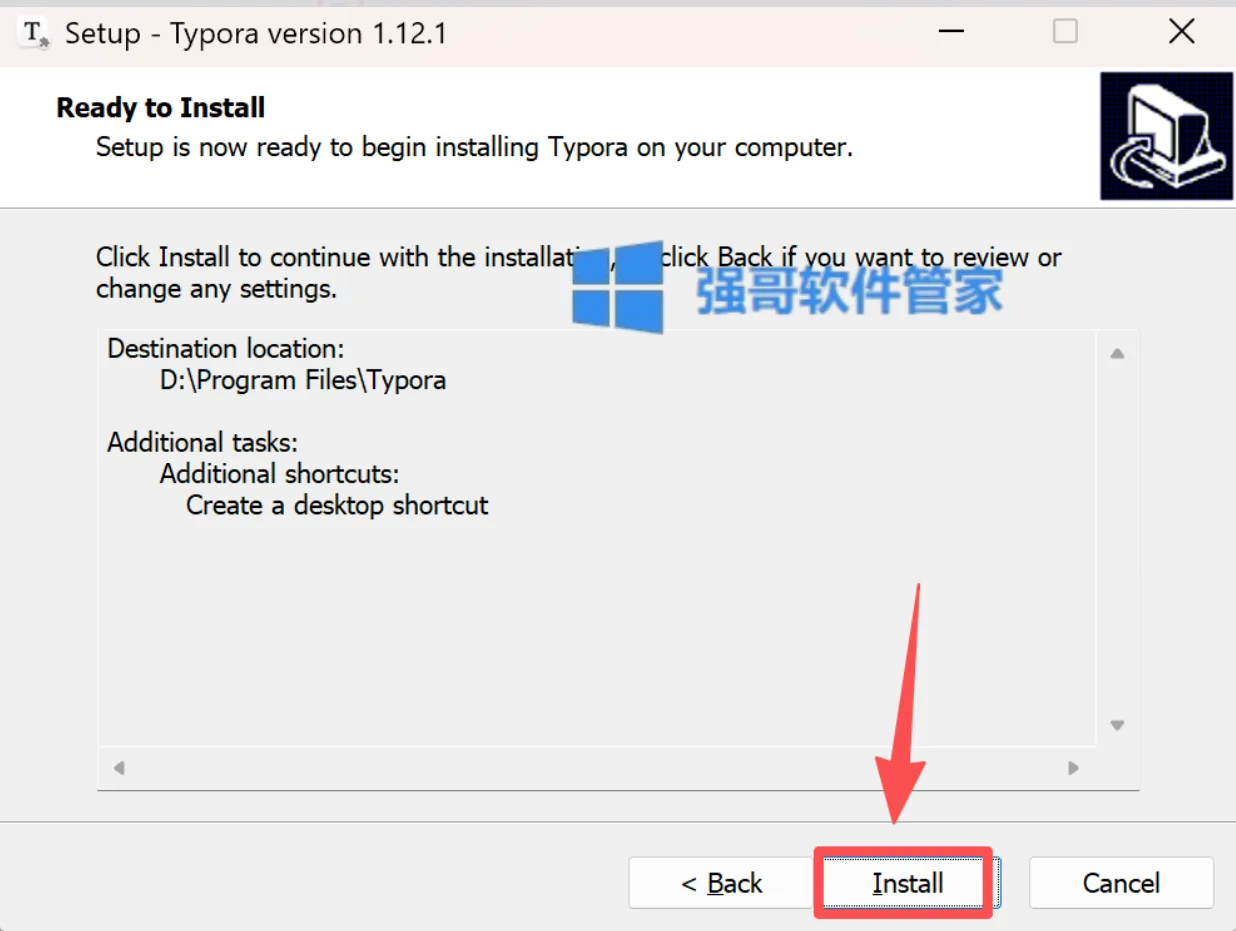Click the disabled maximize box in the title bar
This screenshot has height=931, width=1236.
pos(1066,32)
